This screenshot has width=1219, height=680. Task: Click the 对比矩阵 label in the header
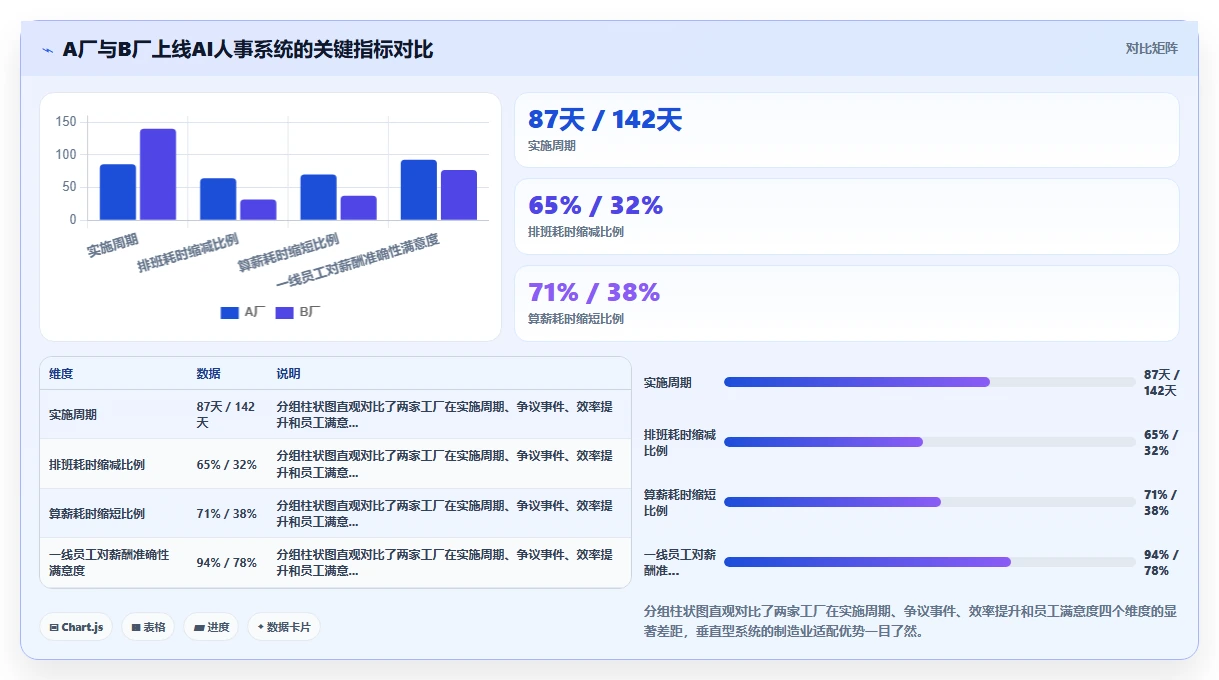[1151, 48]
